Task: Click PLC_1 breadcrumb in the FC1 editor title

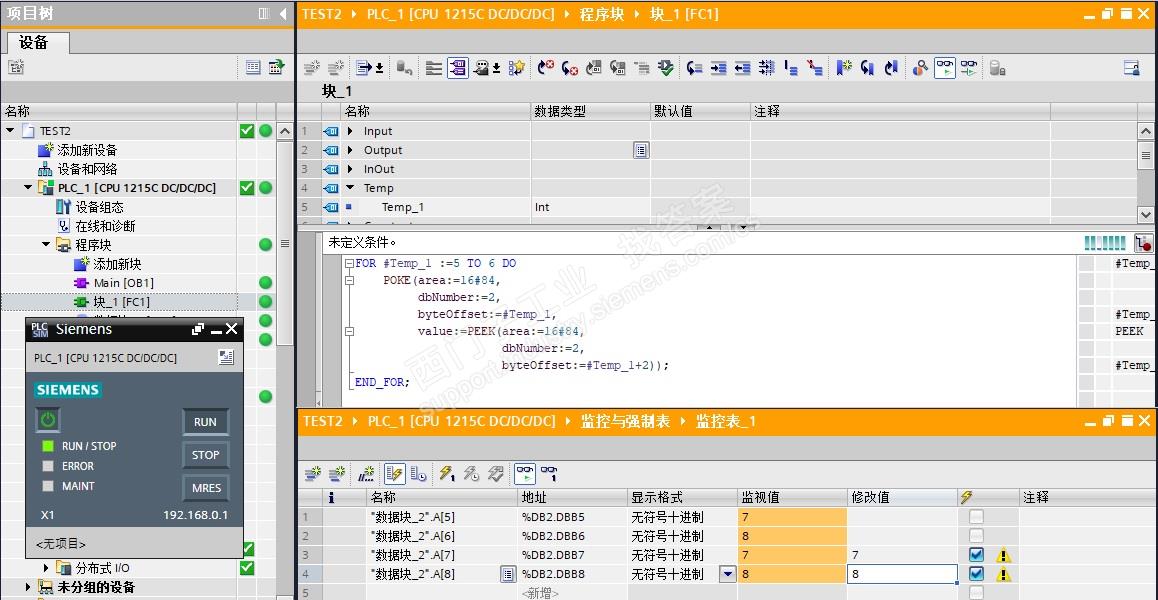Action: [460, 13]
